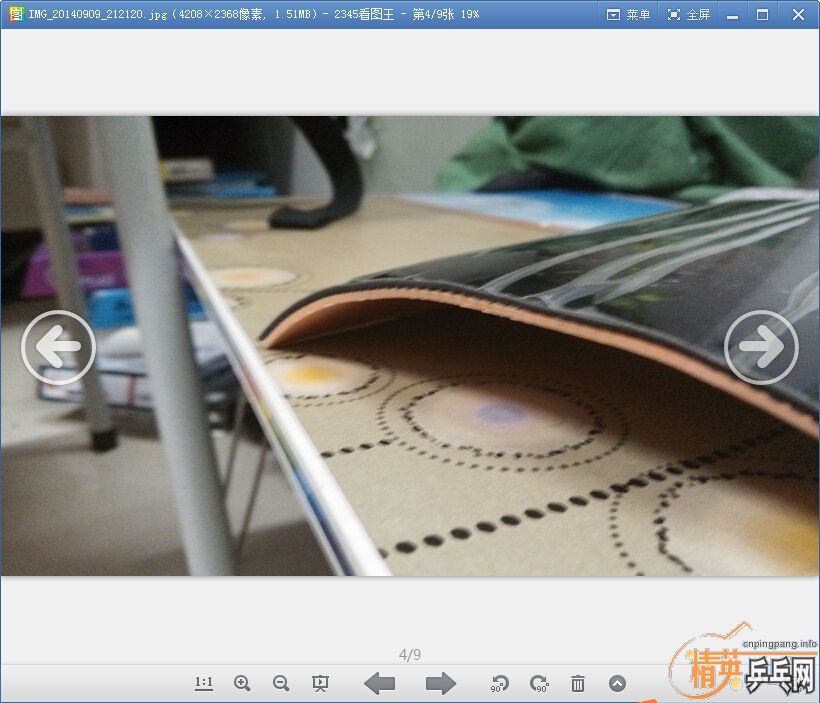The height and width of the screenshot is (703, 820).
Task: Click the 1:1 actual size icon
Action: (x=204, y=683)
